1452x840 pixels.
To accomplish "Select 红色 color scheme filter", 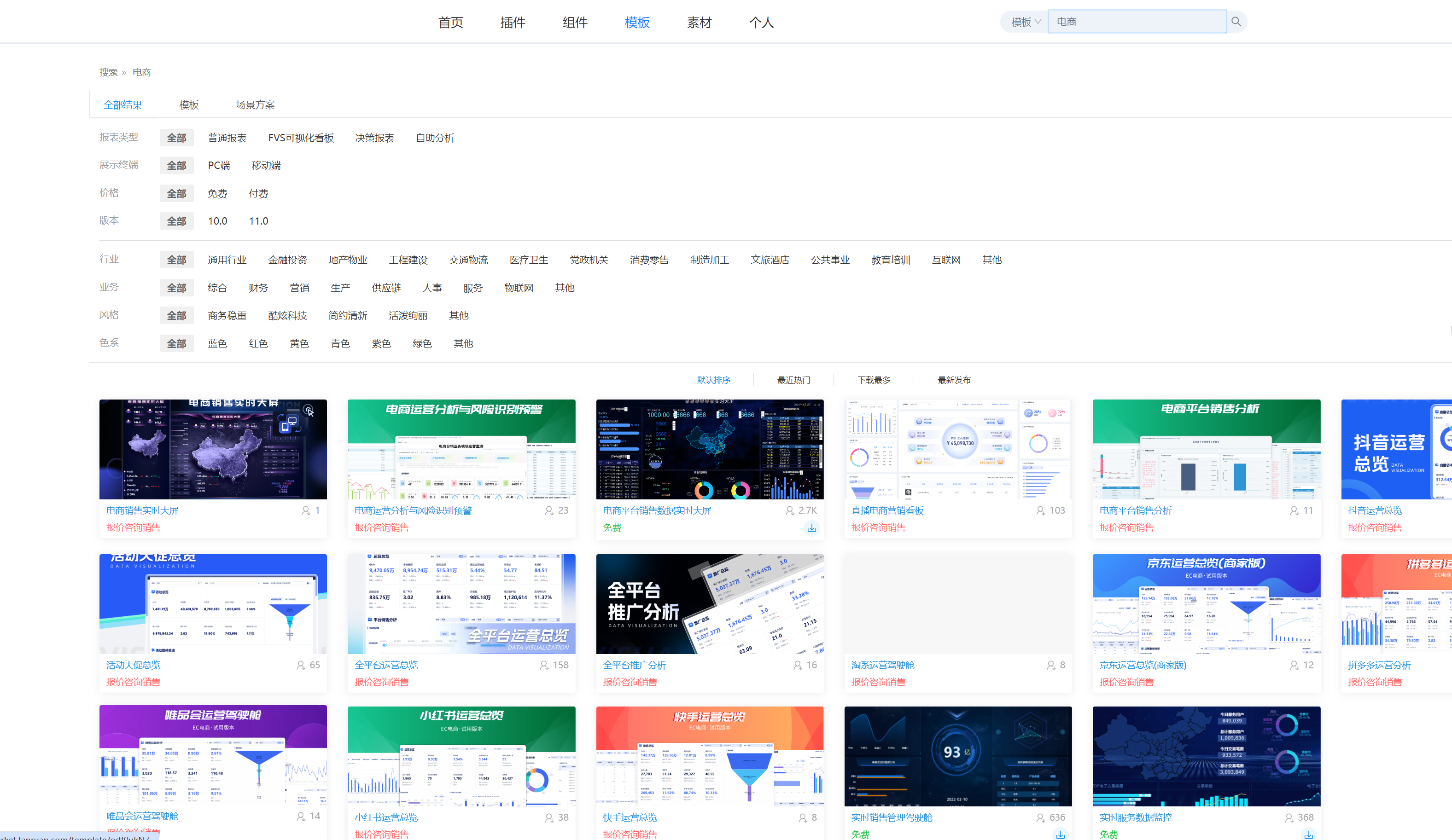I will pyautogui.click(x=258, y=344).
